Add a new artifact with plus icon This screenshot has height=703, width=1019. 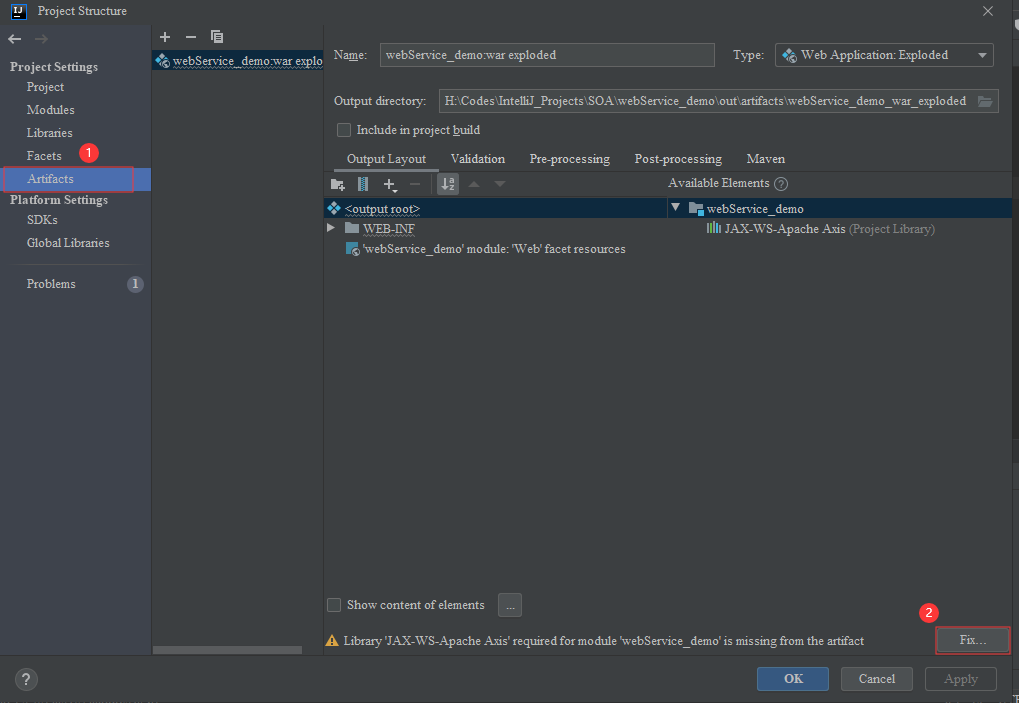[165, 37]
